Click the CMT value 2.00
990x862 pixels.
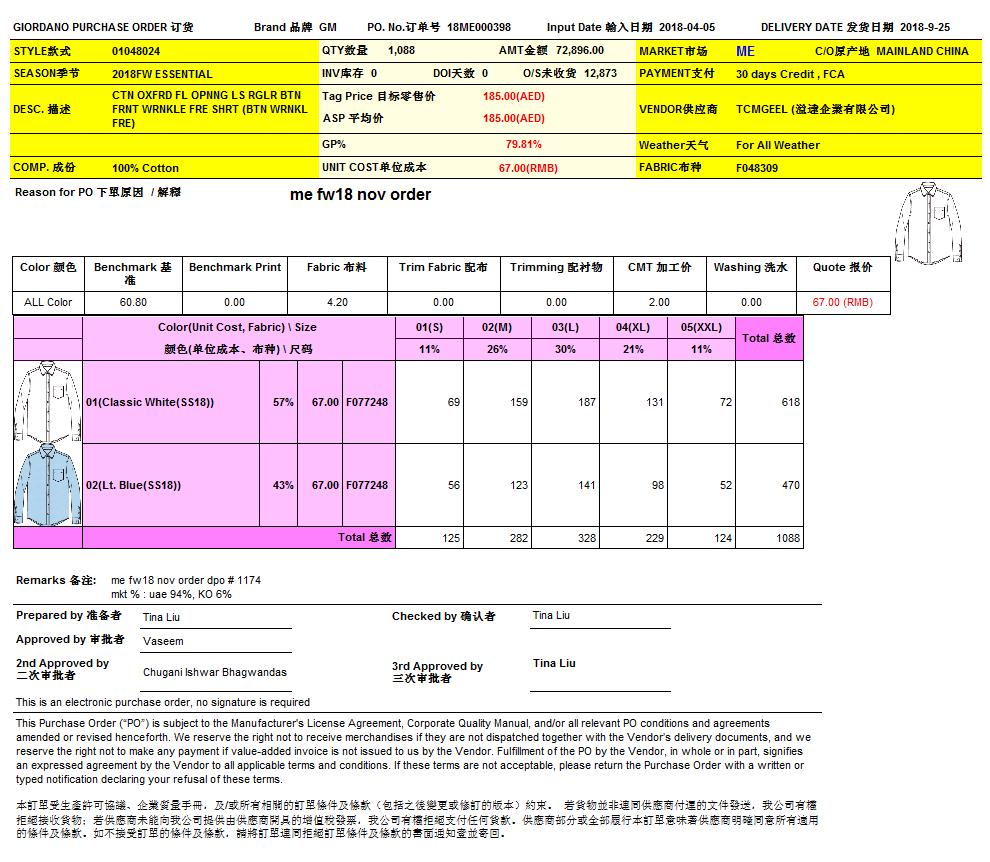pos(659,302)
